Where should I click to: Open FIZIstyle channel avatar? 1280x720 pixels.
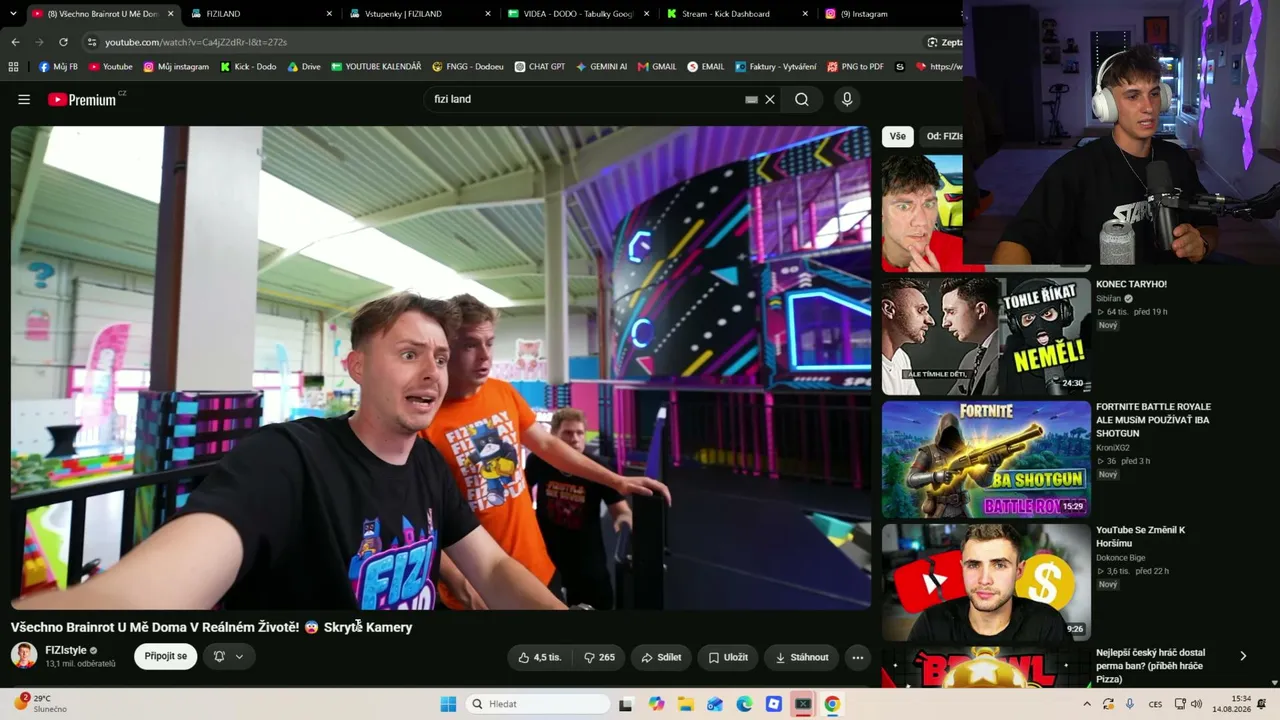24,656
